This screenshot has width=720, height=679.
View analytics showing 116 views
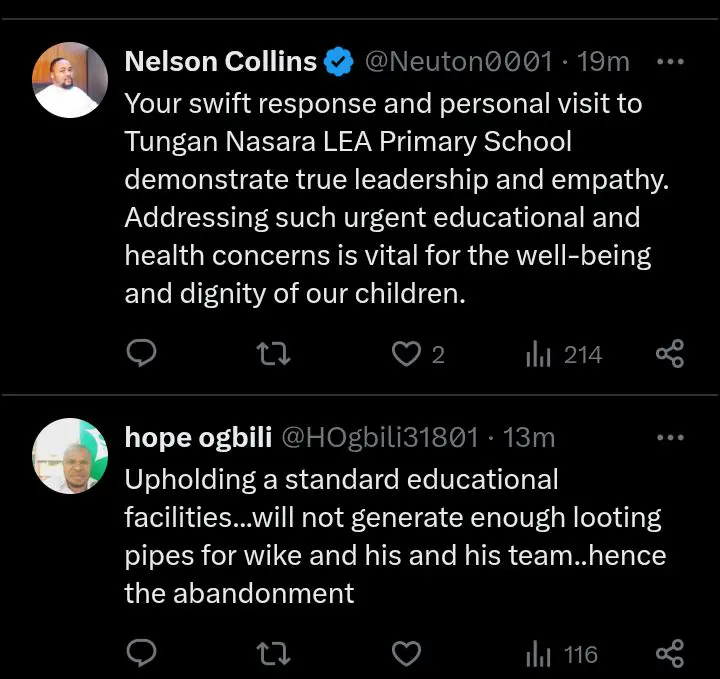pos(562,655)
